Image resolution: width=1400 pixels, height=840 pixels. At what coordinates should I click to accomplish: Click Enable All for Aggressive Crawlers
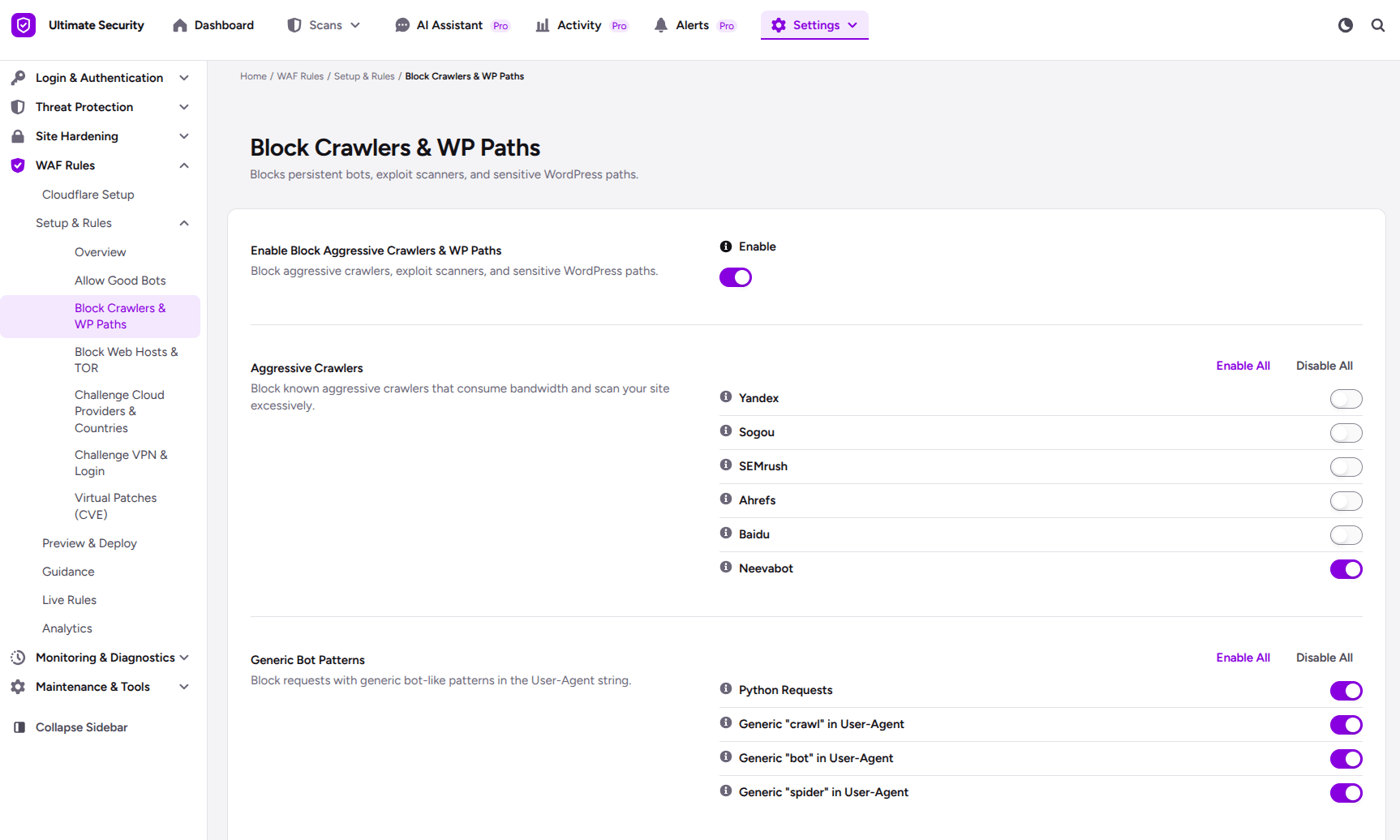(1243, 366)
